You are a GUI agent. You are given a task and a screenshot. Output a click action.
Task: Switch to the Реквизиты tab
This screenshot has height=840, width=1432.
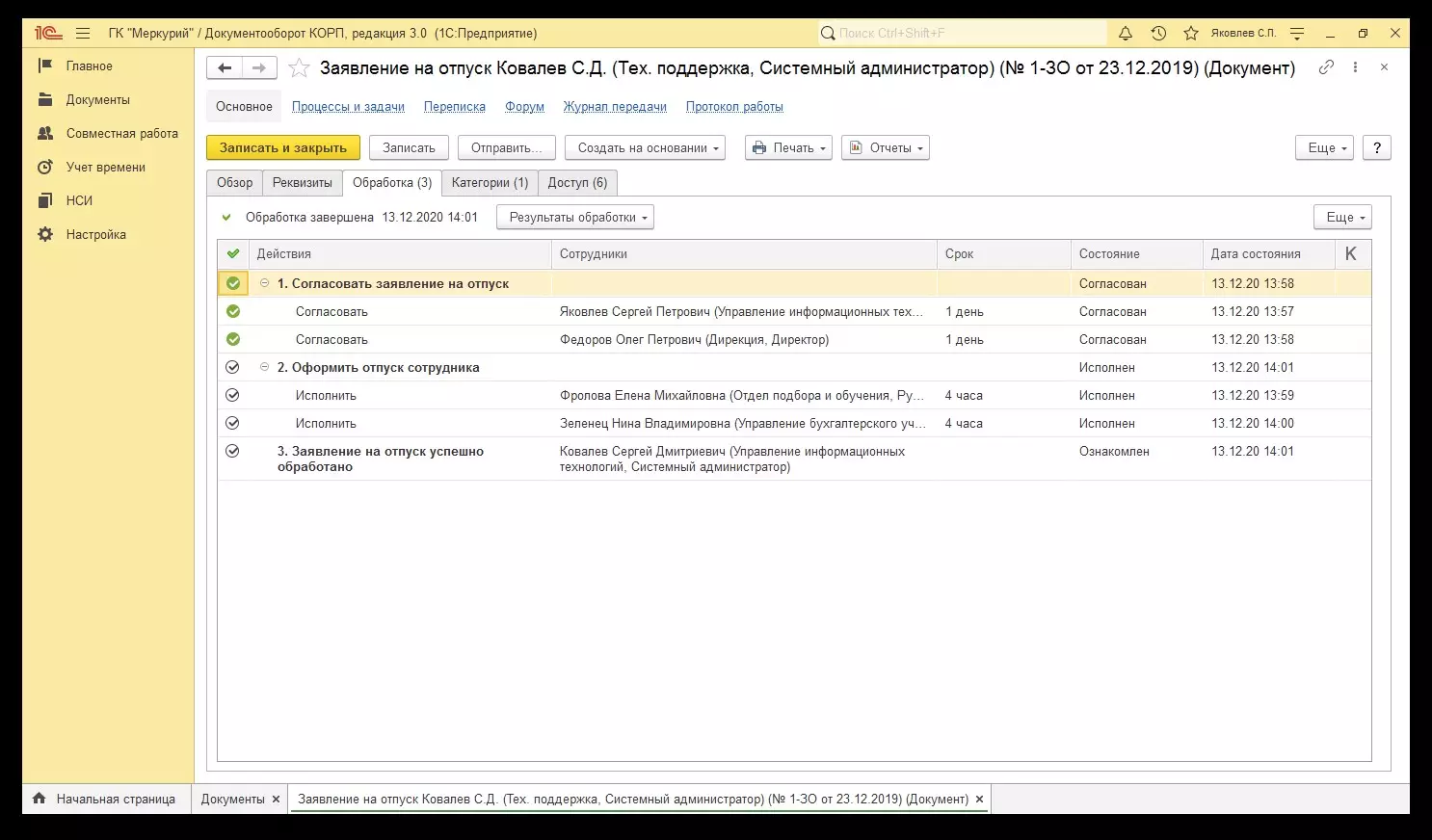[302, 183]
